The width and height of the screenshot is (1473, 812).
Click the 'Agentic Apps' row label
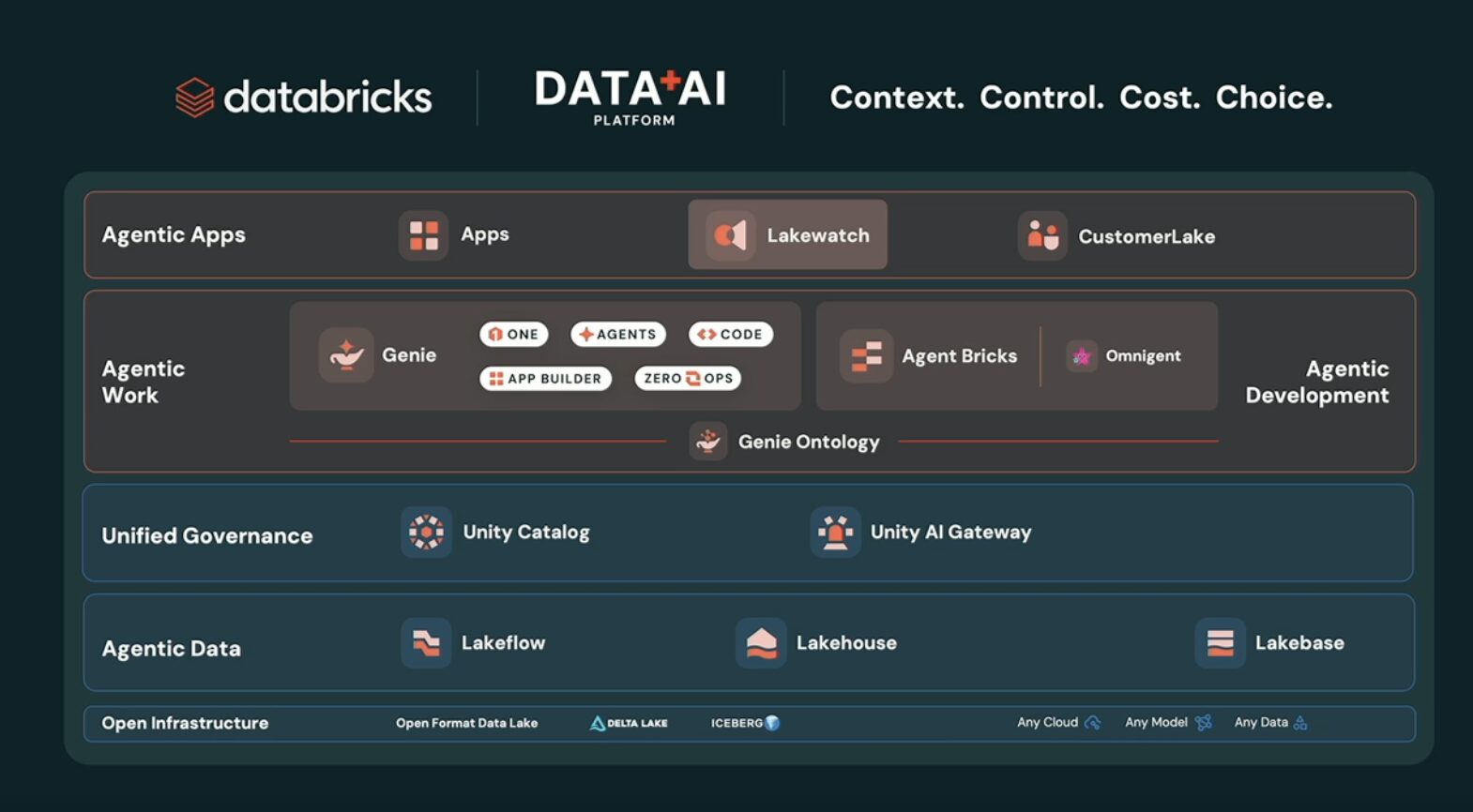pos(174,234)
